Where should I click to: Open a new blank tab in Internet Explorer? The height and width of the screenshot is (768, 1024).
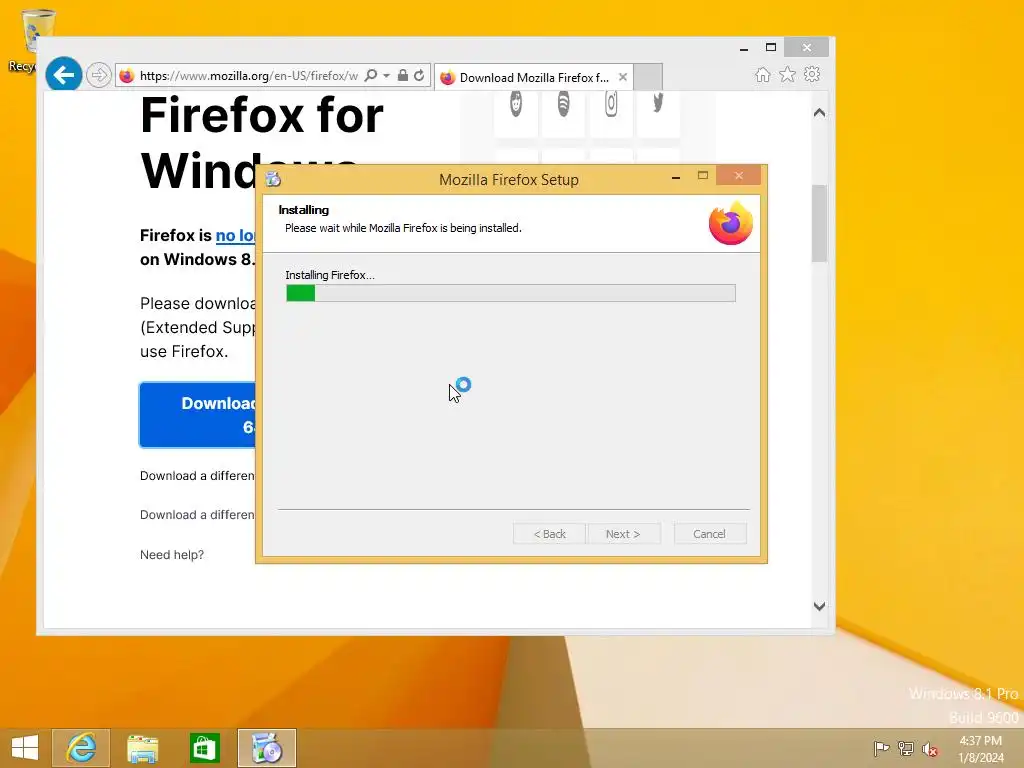tap(648, 77)
